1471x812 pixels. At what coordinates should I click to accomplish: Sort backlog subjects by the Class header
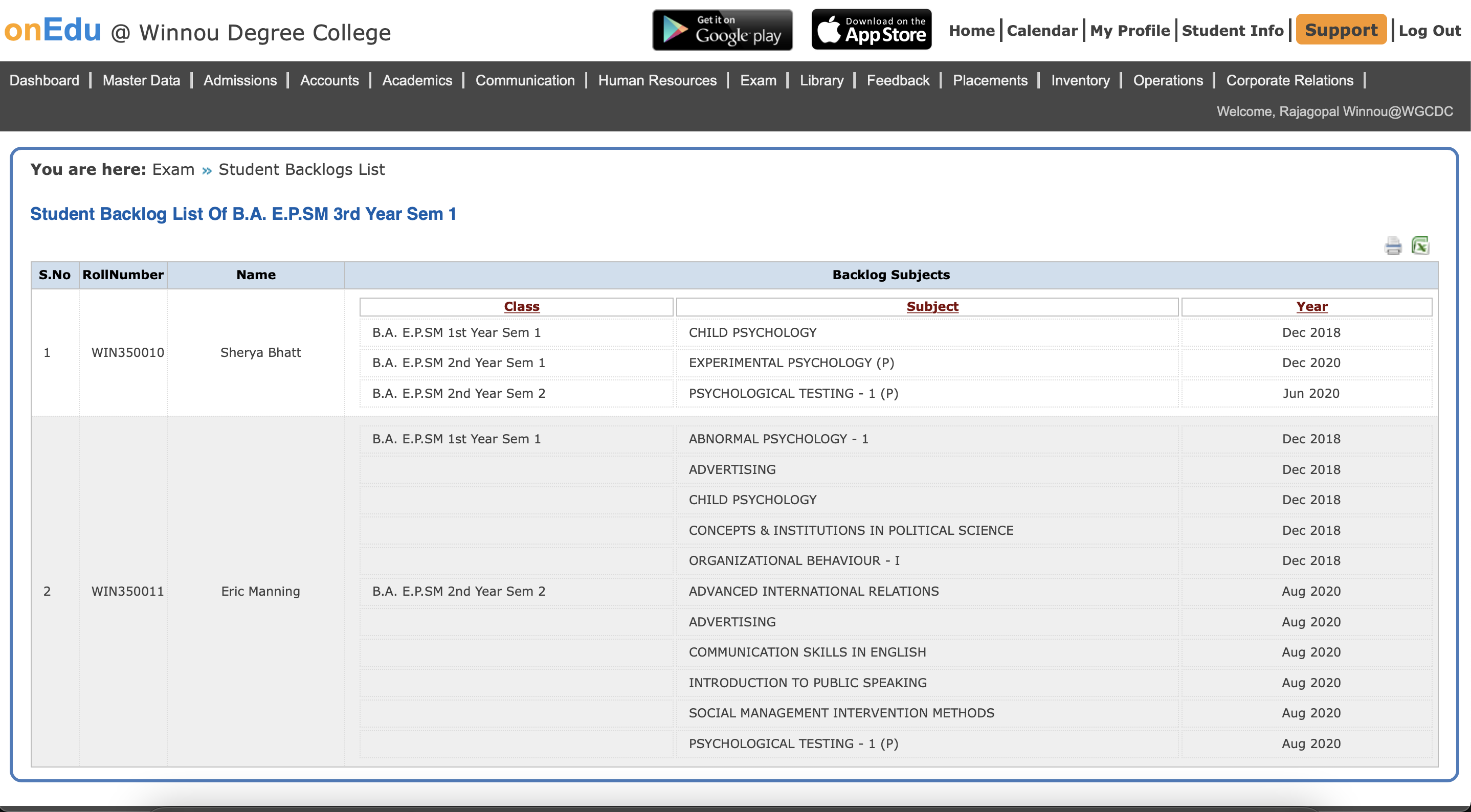click(521, 307)
